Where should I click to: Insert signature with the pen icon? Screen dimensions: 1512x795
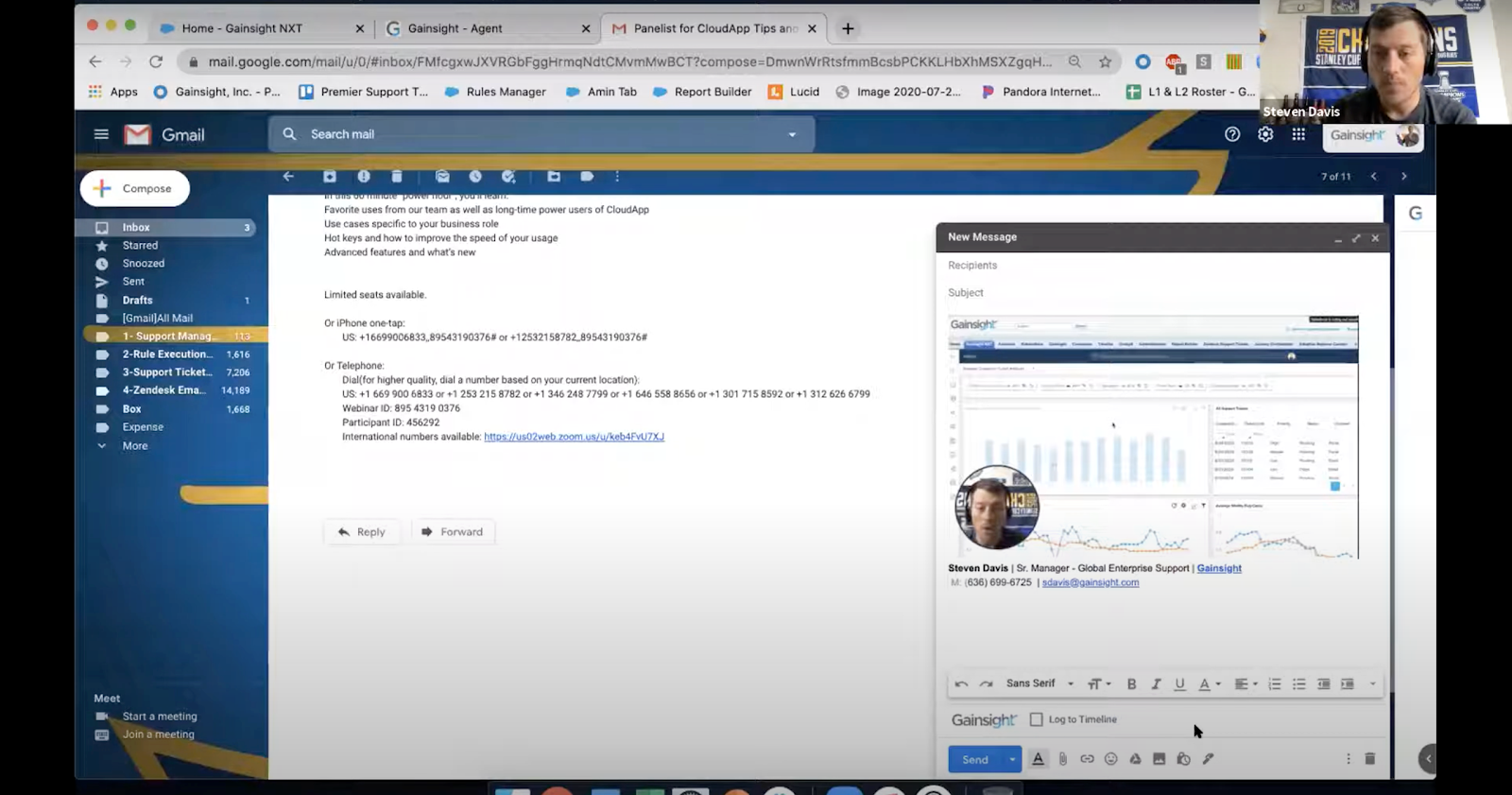click(x=1208, y=759)
